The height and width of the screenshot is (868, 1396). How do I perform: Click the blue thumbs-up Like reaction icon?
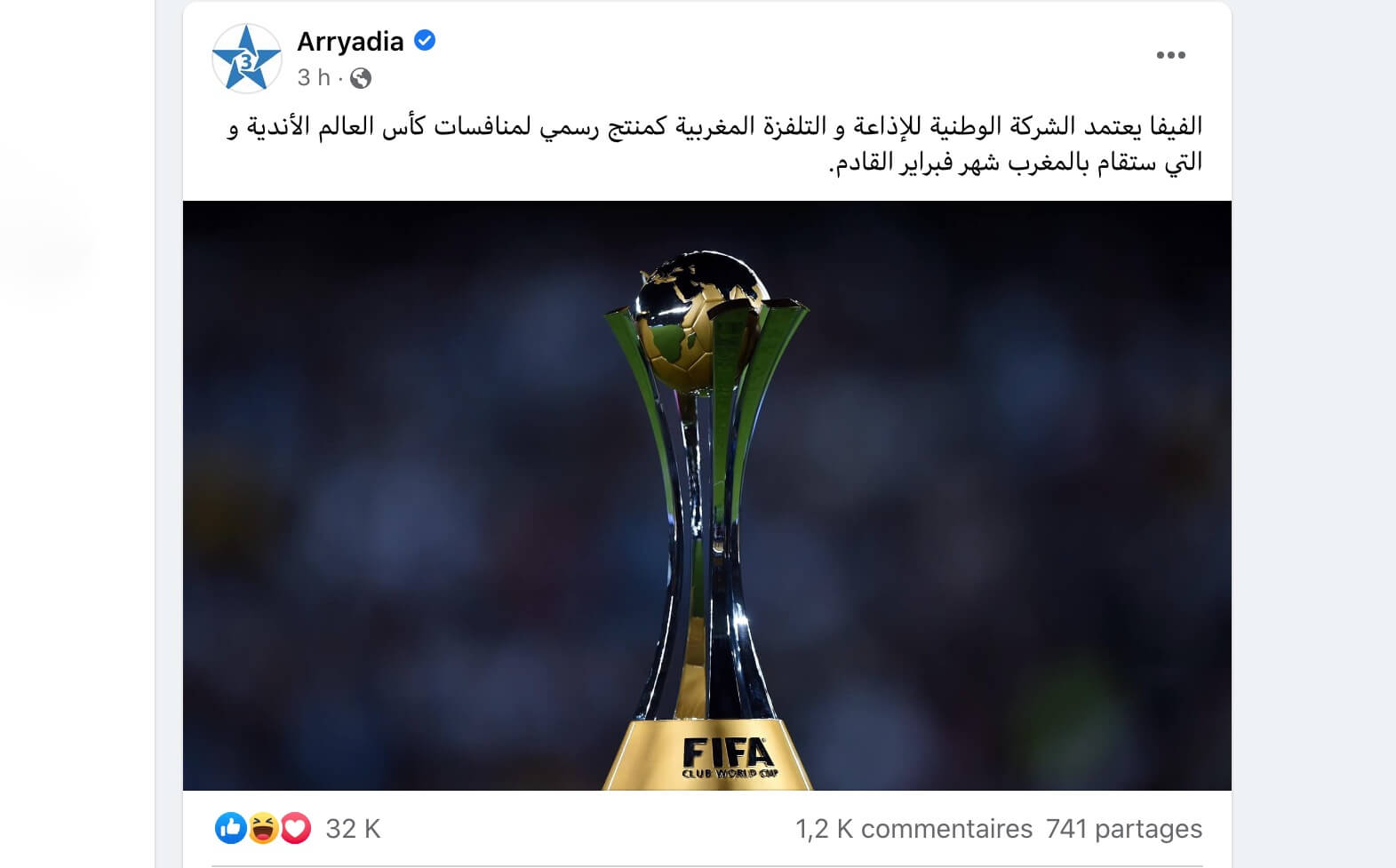230,828
